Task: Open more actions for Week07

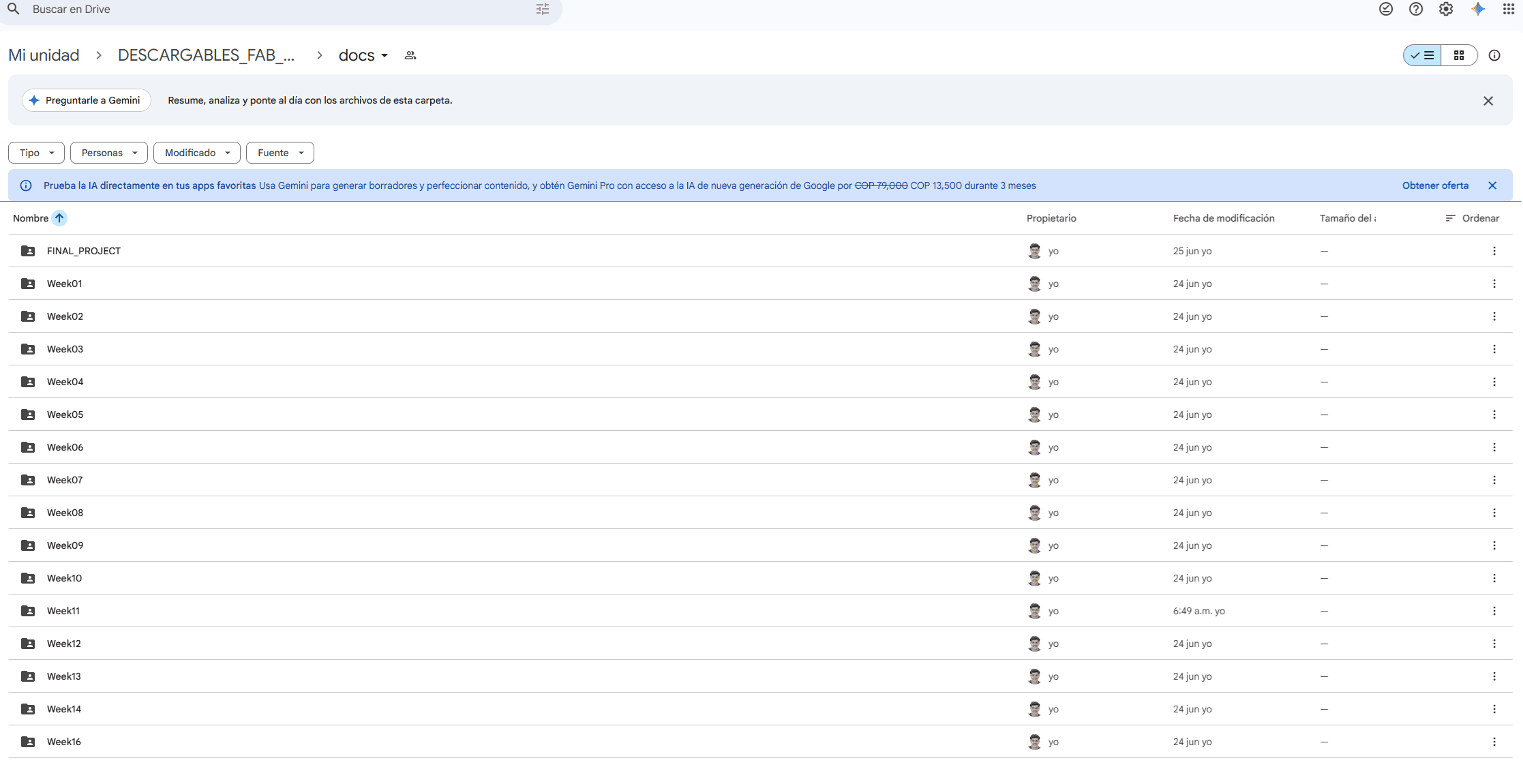Action: (x=1494, y=480)
